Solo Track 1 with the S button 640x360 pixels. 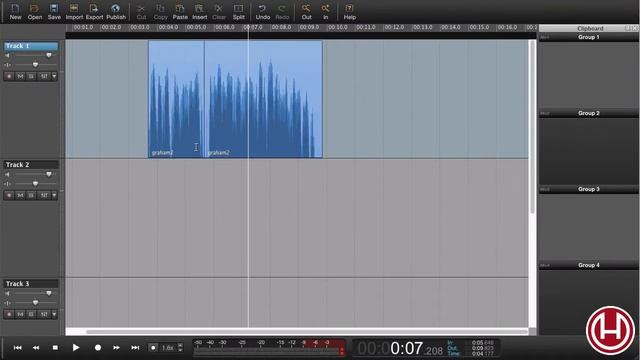coord(31,76)
